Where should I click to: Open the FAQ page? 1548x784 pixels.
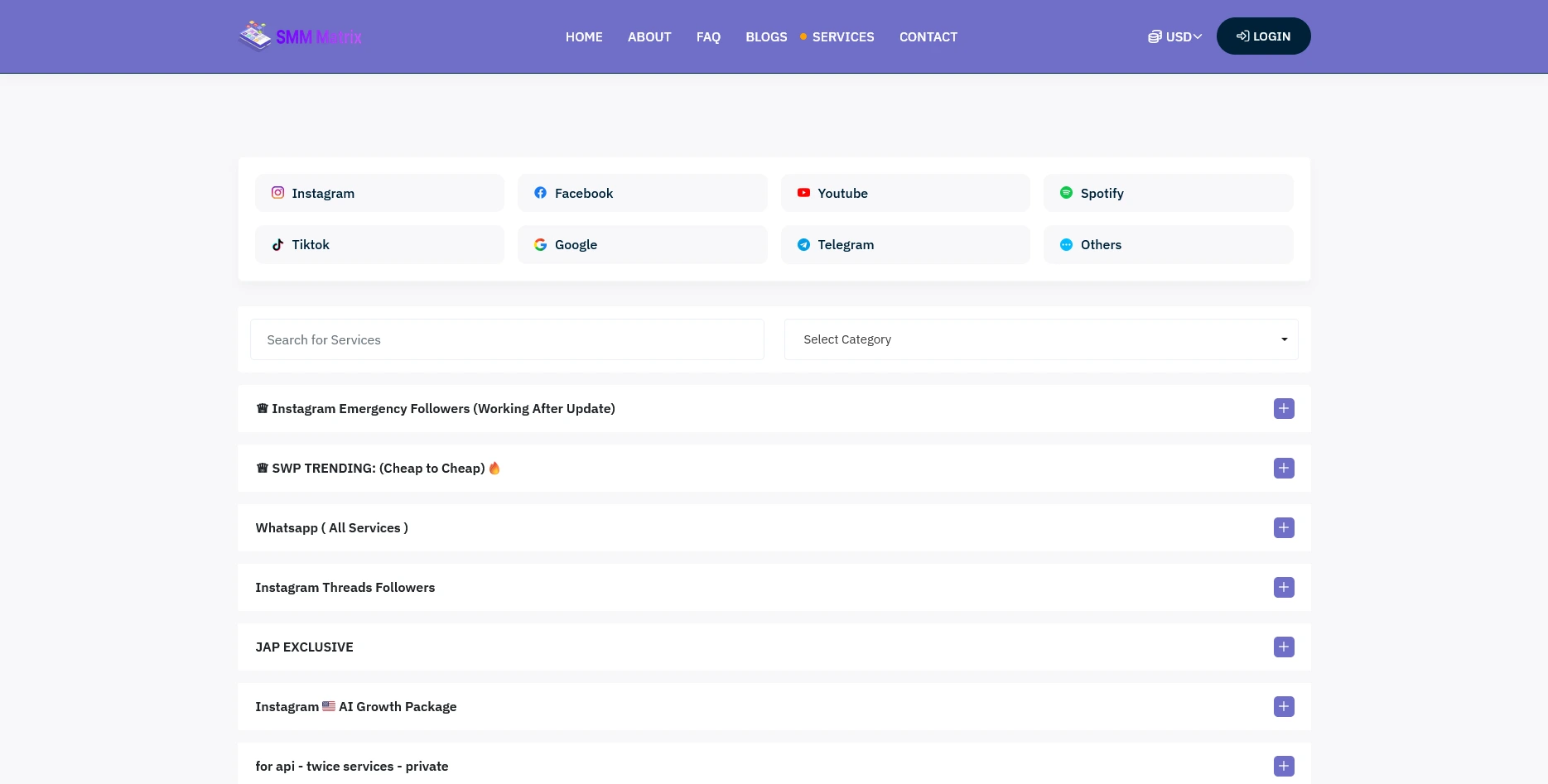[x=708, y=36]
